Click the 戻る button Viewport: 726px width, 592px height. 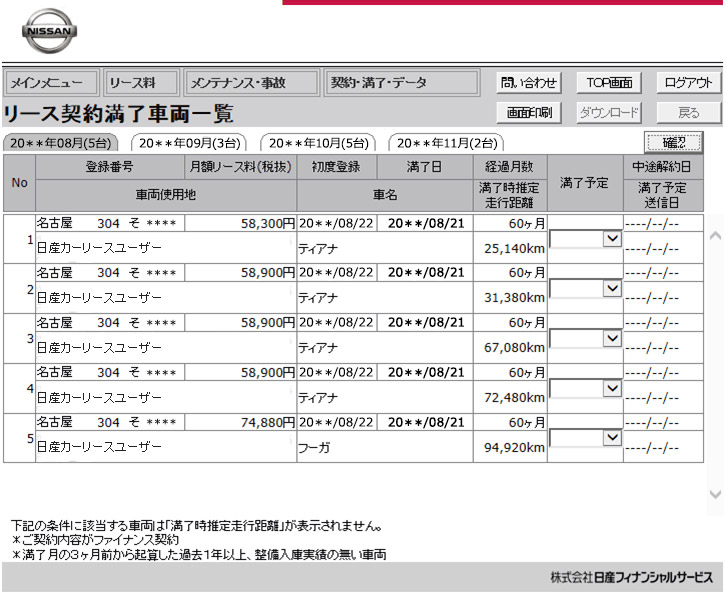tap(689, 113)
